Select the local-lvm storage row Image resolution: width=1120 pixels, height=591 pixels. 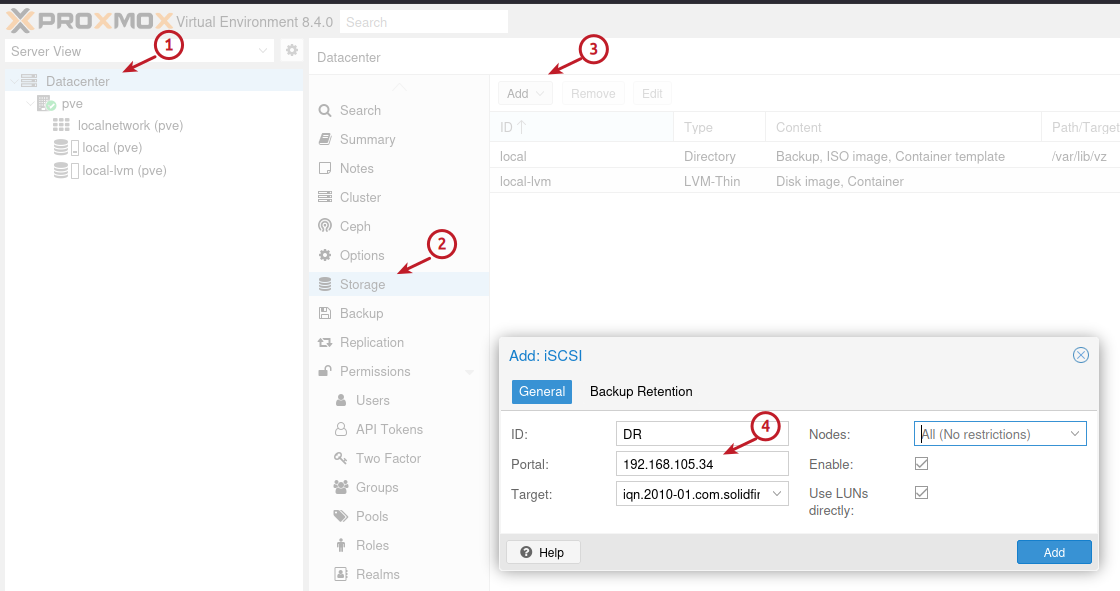pyautogui.click(x=805, y=181)
